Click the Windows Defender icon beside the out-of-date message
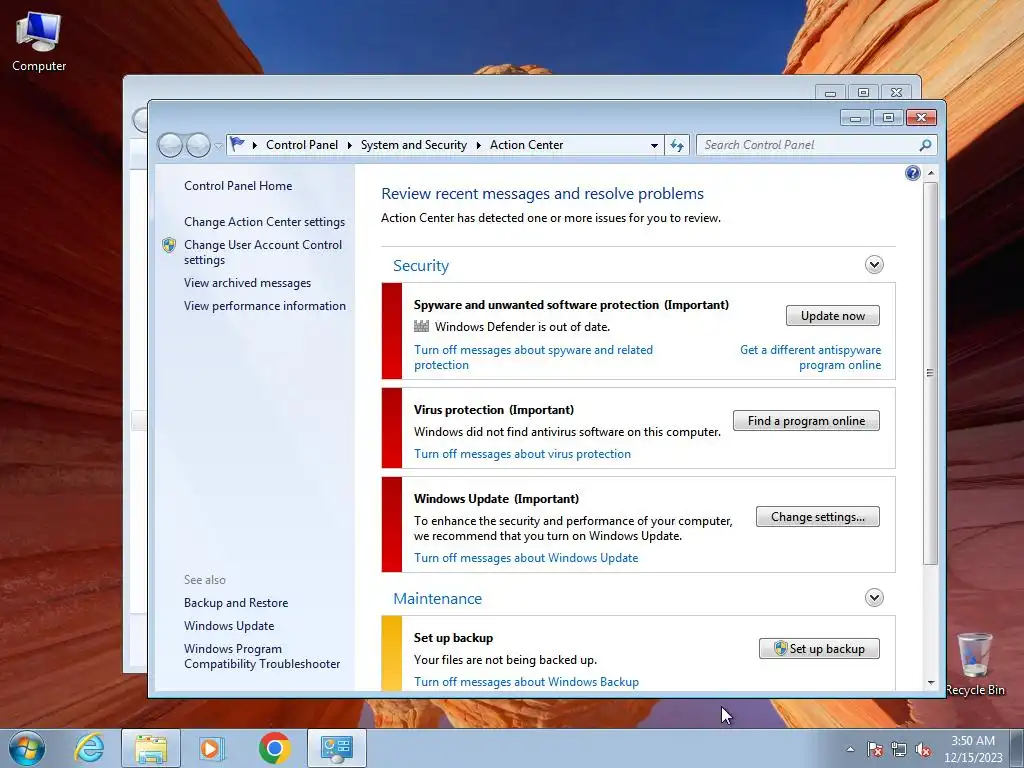The width and height of the screenshot is (1024, 768). coord(422,327)
